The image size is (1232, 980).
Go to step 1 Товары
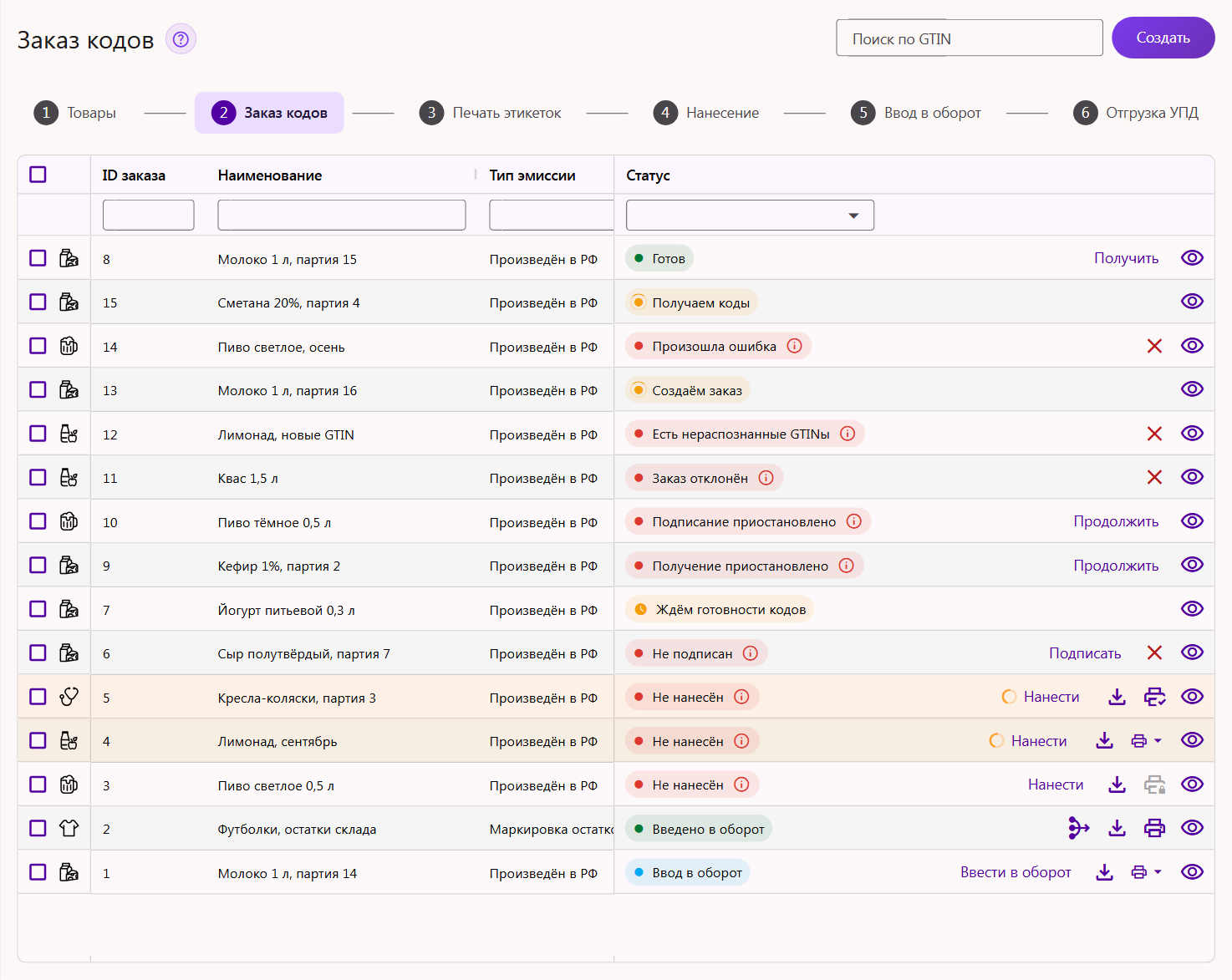click(75, 113)
